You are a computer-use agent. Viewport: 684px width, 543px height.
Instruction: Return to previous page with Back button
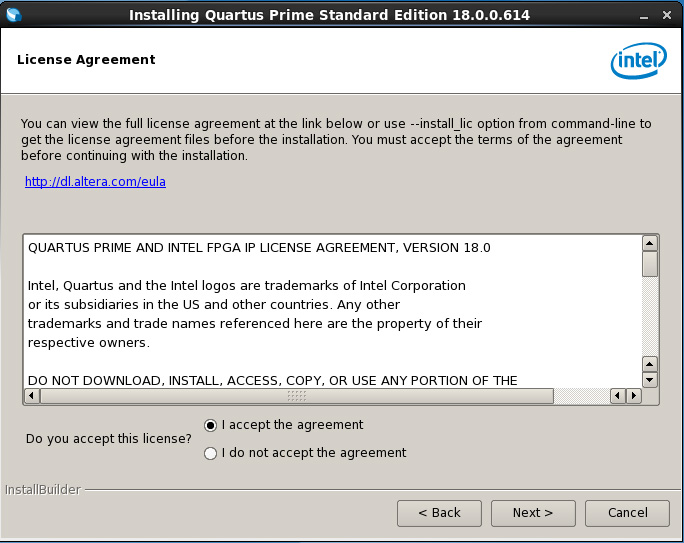click(439, 513)
